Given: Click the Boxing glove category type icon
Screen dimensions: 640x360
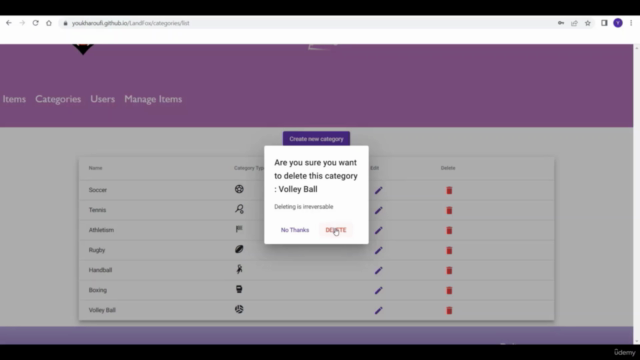Looking at the screenshot, I should tap(239, 289).
